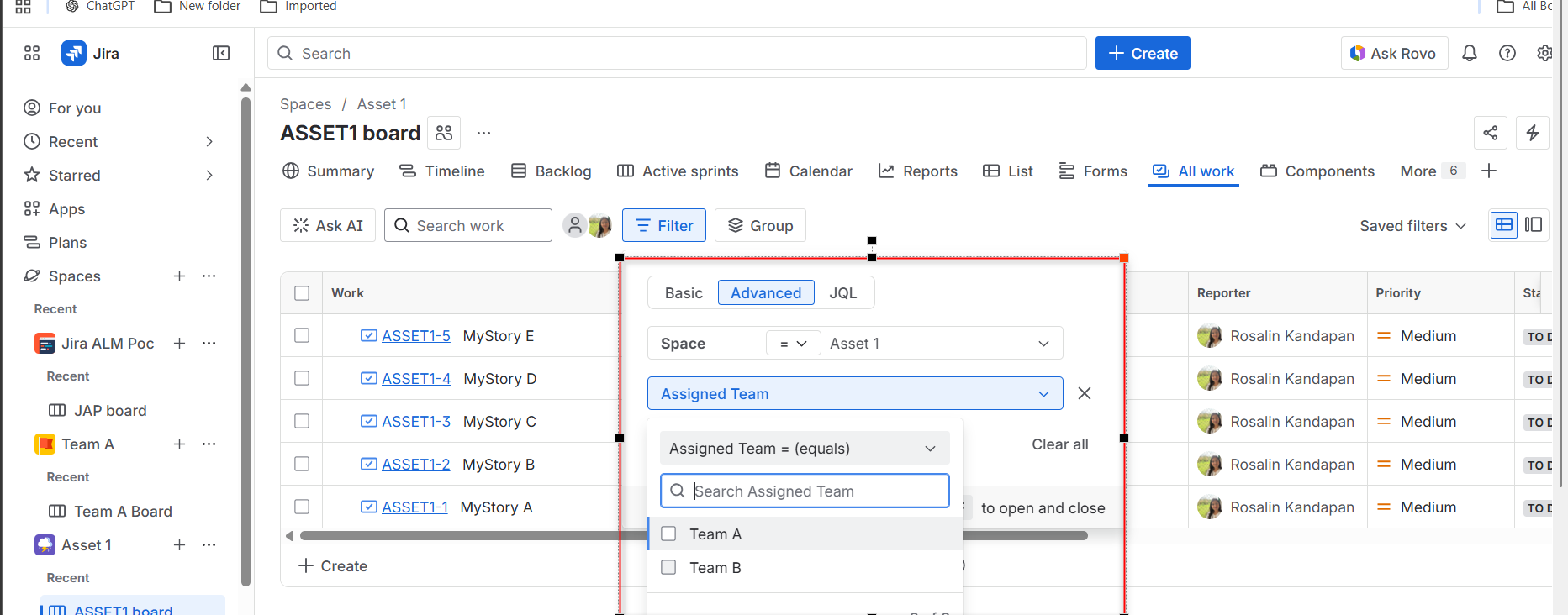Open the settings gear icon

tap(1544, 53)
